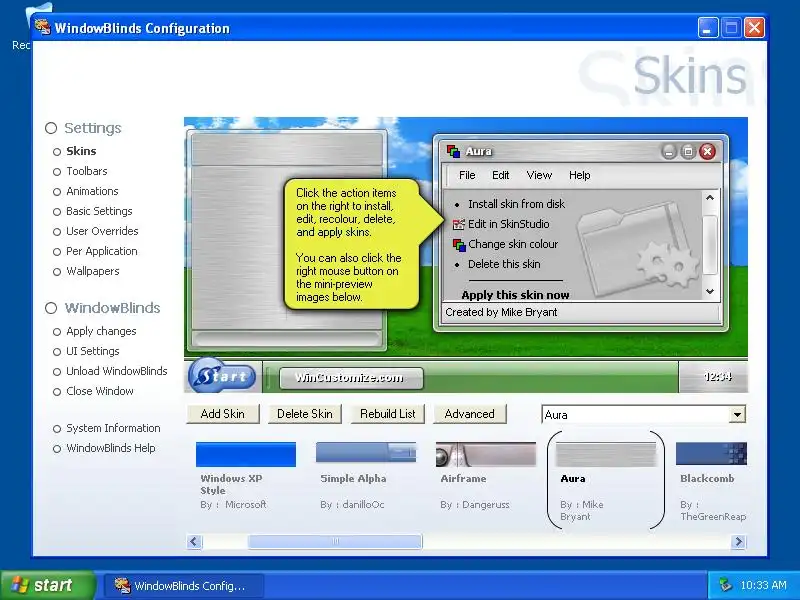Open UI Settings from sidebar
Screen dimensions: 800x600
[86, 351]
